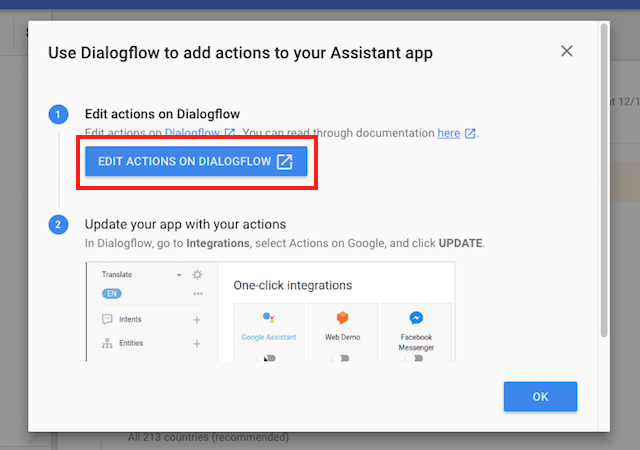Click Facebook Messenger icon in preview

[416, 317]
